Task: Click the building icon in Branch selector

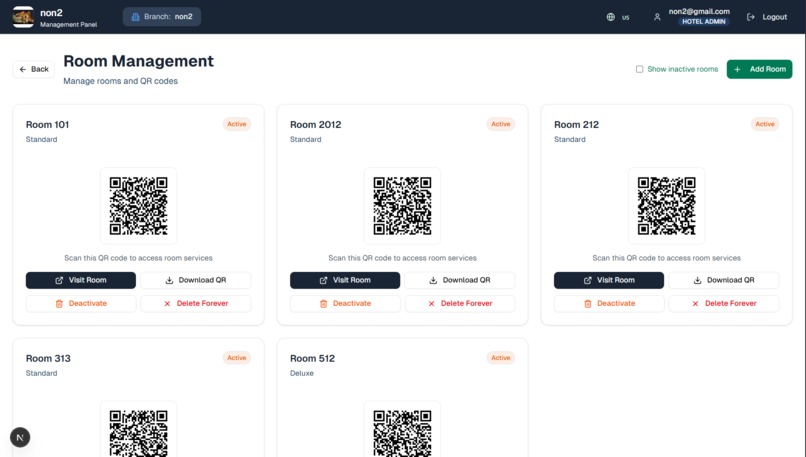Action: [x=135, y=16]
